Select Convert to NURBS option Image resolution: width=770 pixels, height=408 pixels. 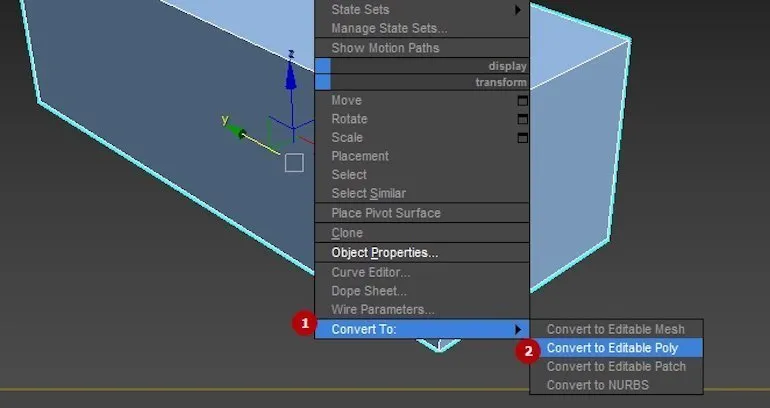coord(596,385)
